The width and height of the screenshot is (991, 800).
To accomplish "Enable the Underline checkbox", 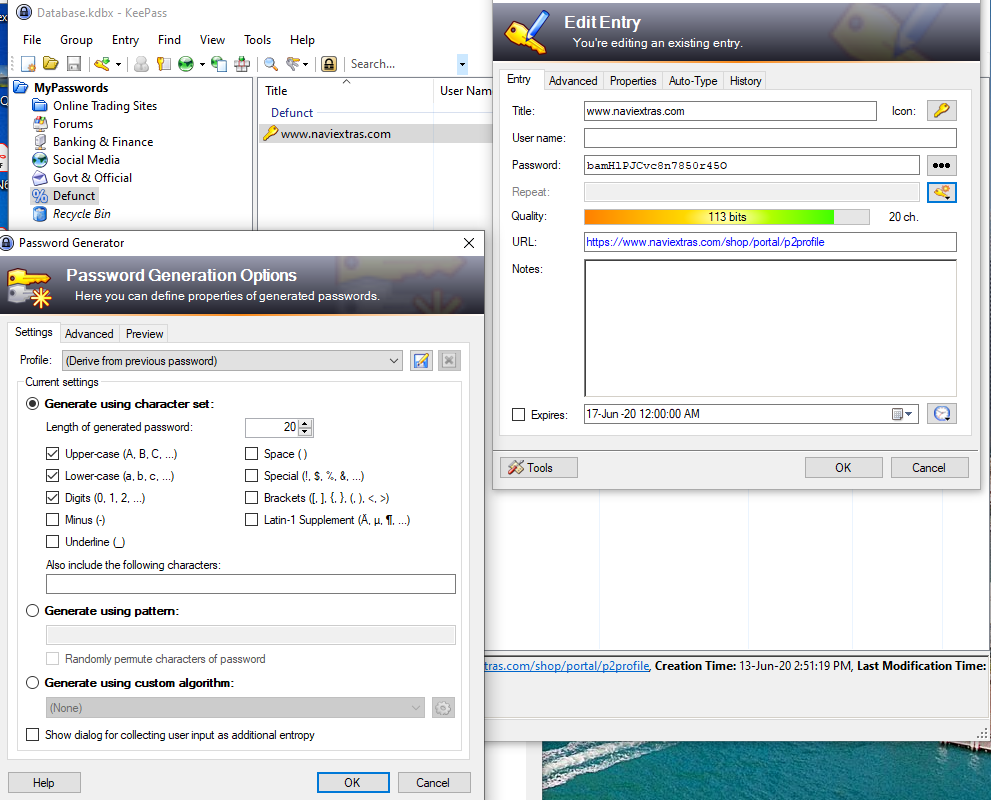I will tap(52, 542).
